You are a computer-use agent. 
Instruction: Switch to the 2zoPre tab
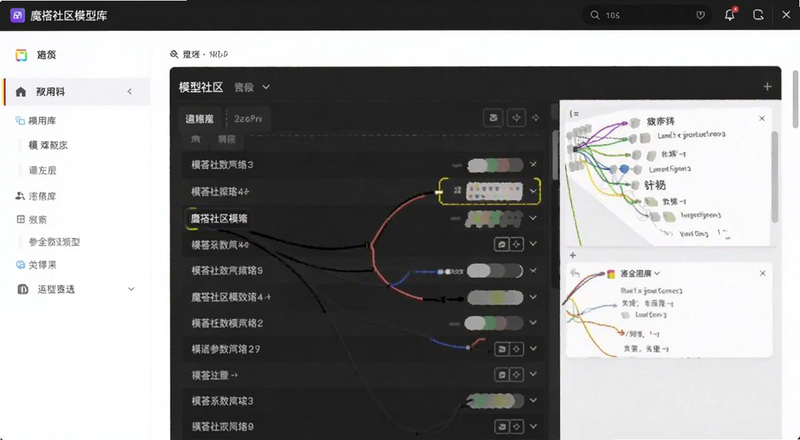(x=248, y=119)
